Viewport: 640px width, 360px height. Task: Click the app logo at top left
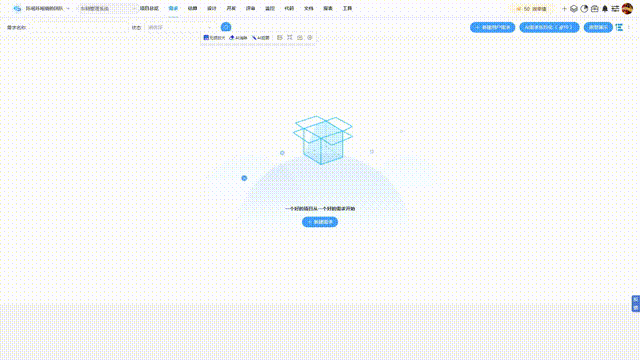(17, 8)
